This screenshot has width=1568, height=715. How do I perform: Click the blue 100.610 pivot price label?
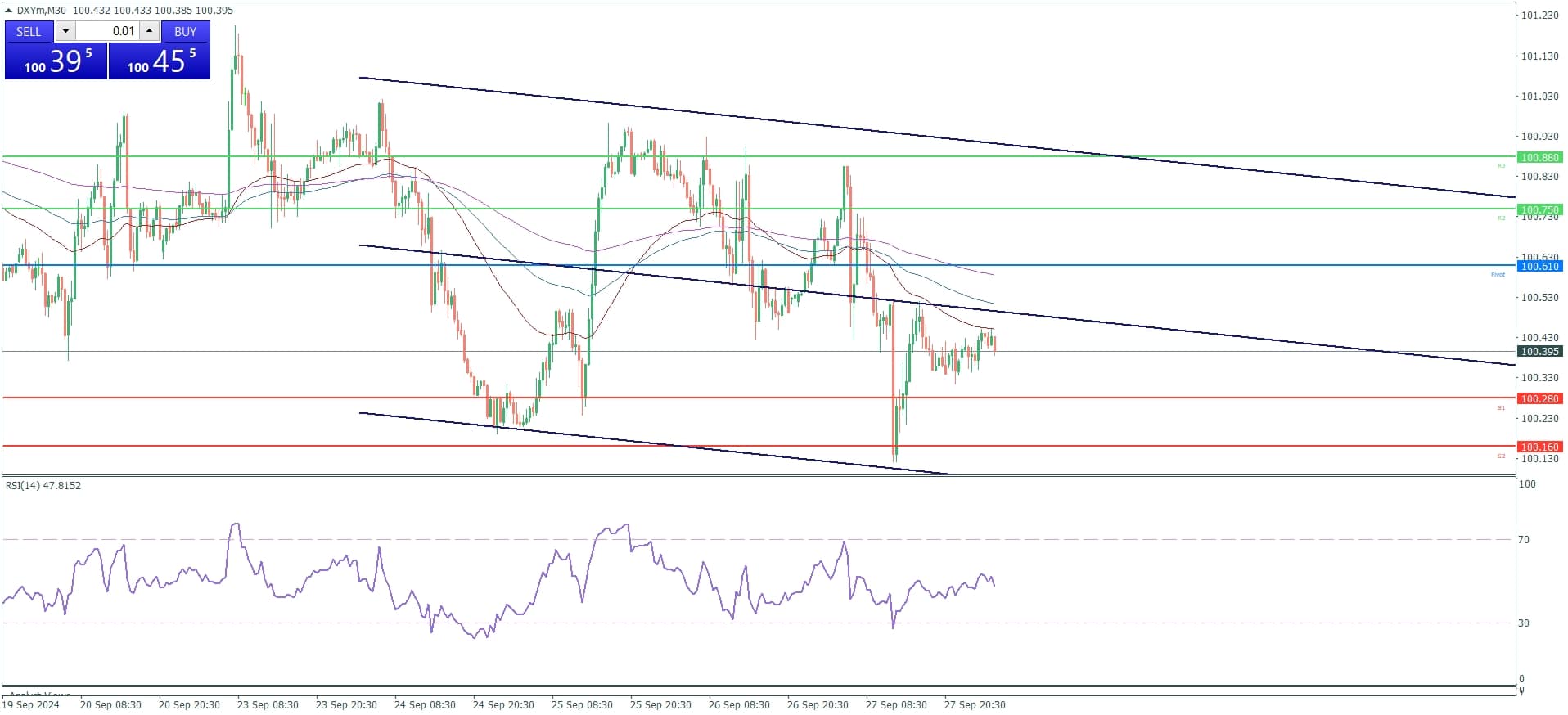[x=1539, y=266]
